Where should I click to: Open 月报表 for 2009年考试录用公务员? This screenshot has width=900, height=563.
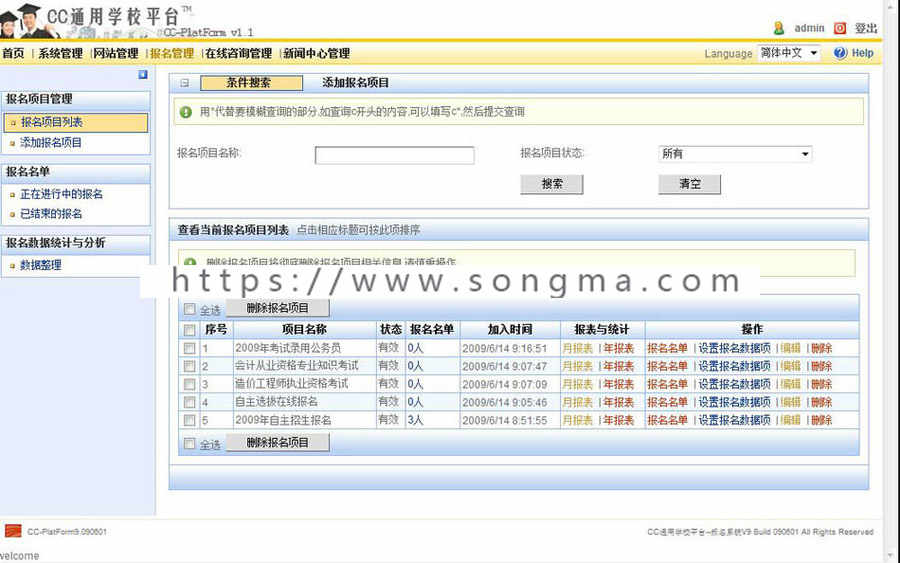click(577, 348)
